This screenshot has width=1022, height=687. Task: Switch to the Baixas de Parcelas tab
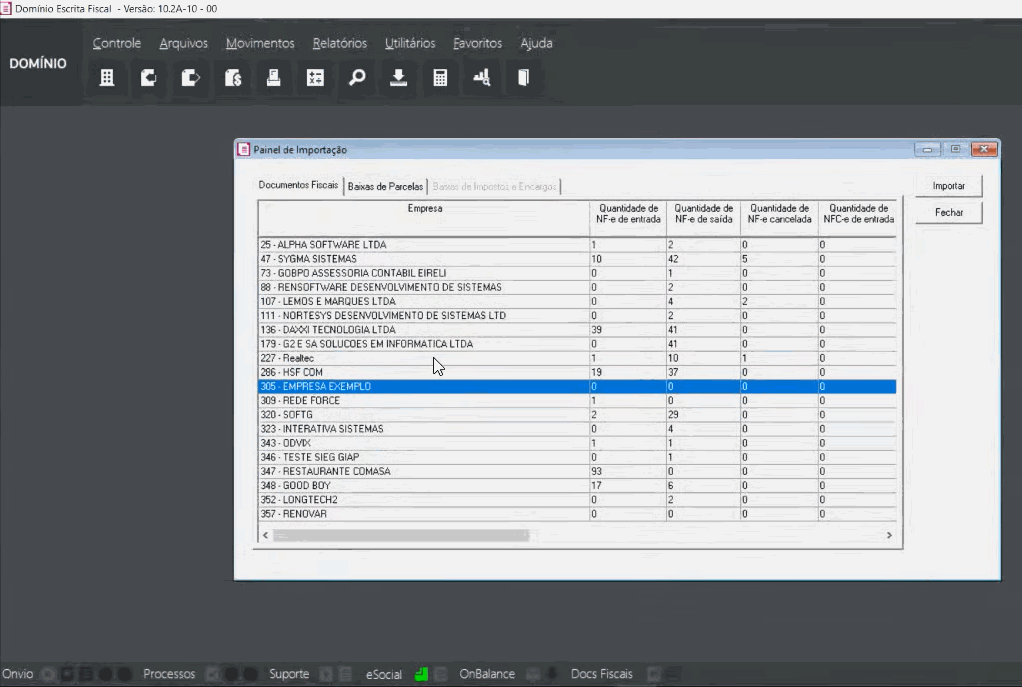click(385, 187)
